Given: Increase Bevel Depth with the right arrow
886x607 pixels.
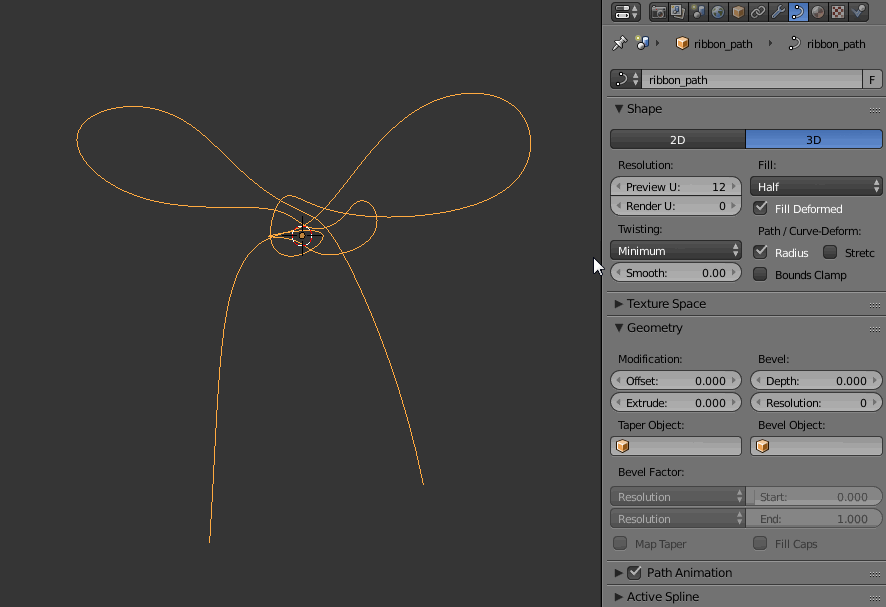Looking at the screenshot, I should click(875, 380).
